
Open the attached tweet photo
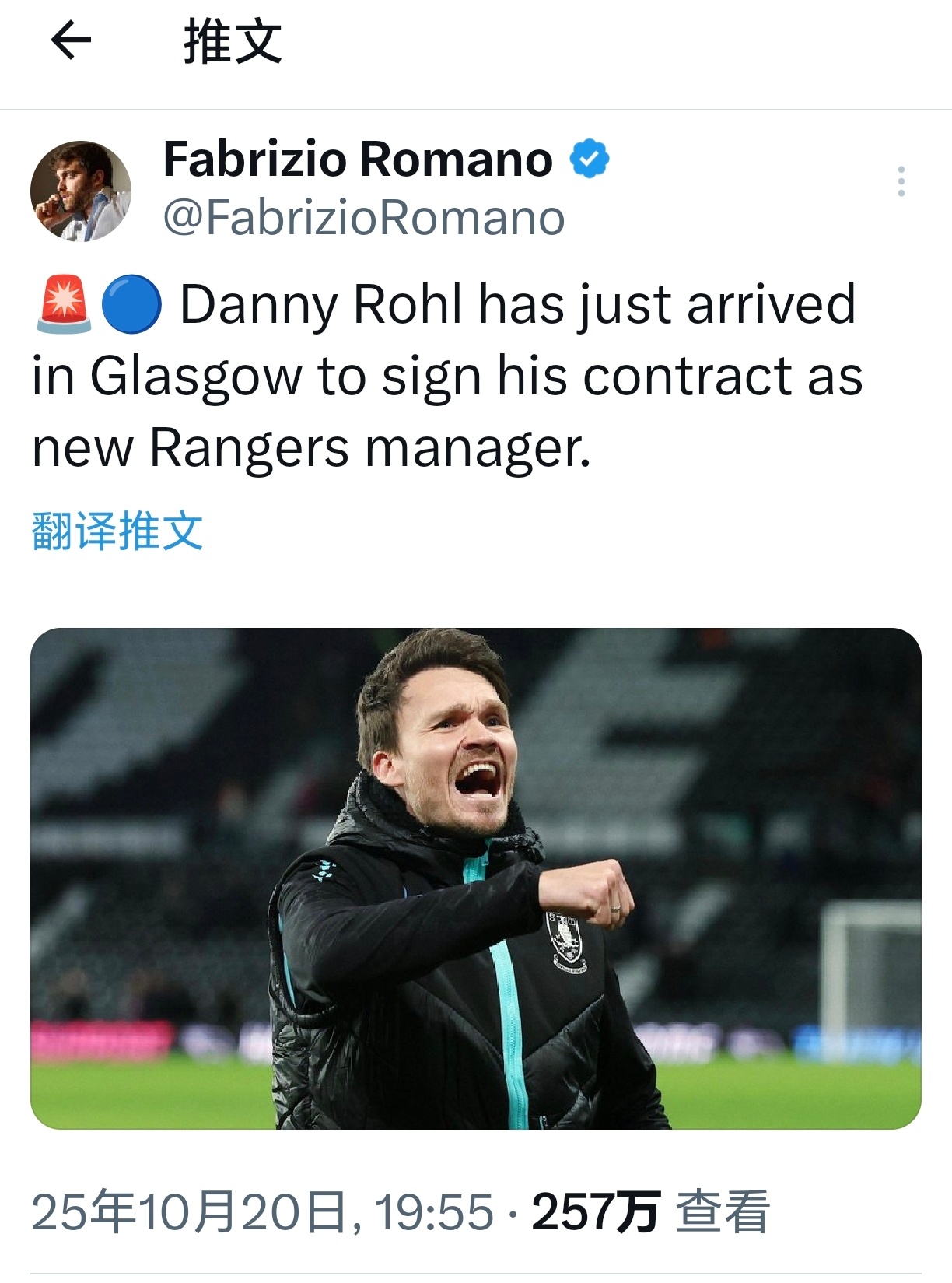[475, 878]
